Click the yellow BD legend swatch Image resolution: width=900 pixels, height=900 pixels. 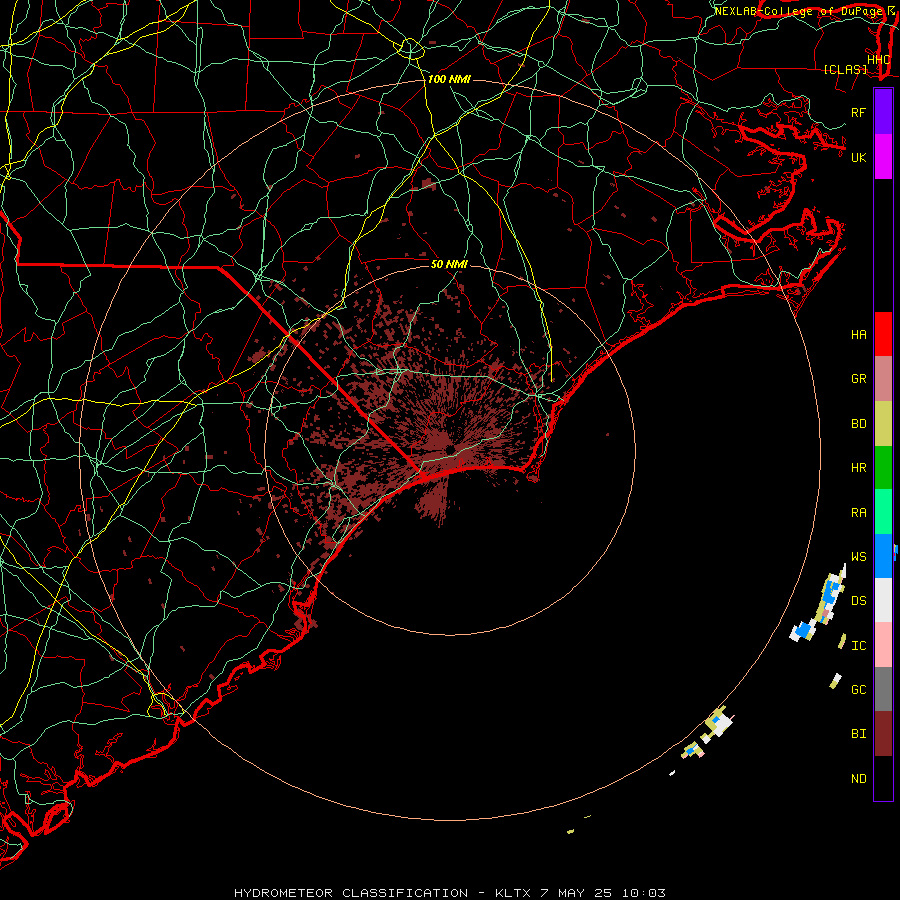click(x=883, y=424)
